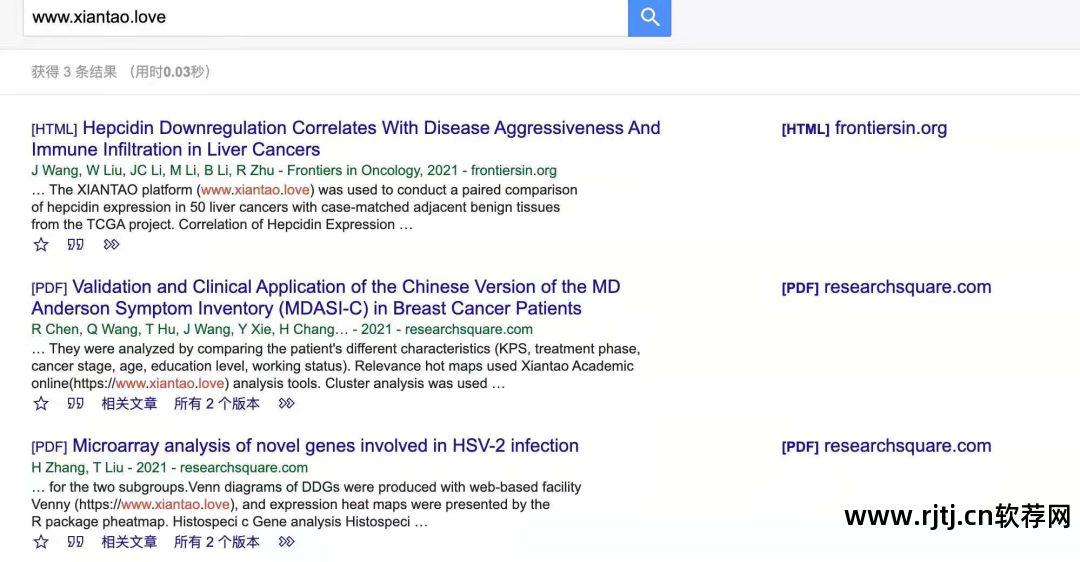Click the blue magnifier search button
The image size is (1080, 562).
649,17
